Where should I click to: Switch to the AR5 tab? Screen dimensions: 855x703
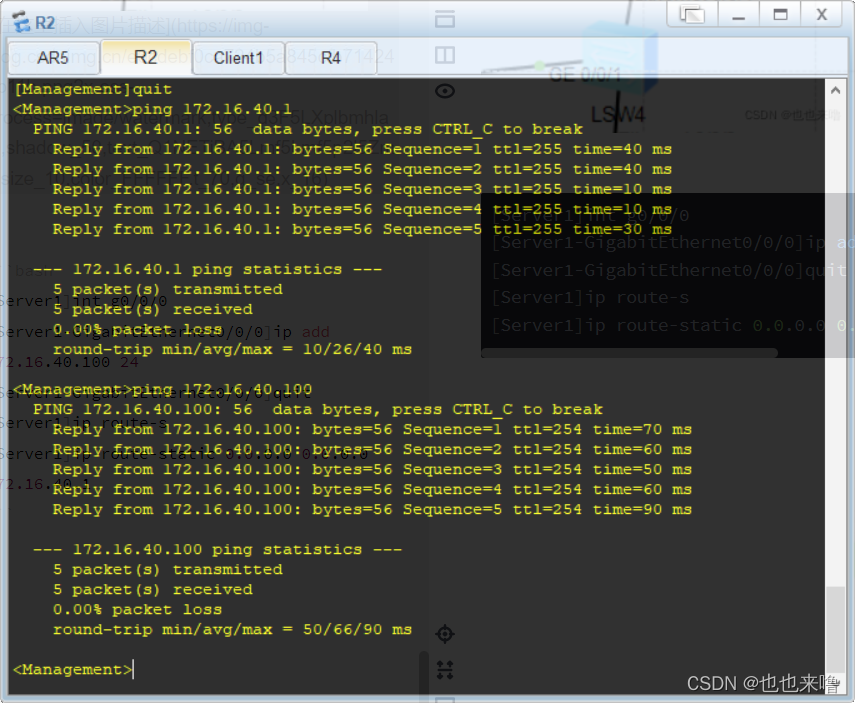53,57
